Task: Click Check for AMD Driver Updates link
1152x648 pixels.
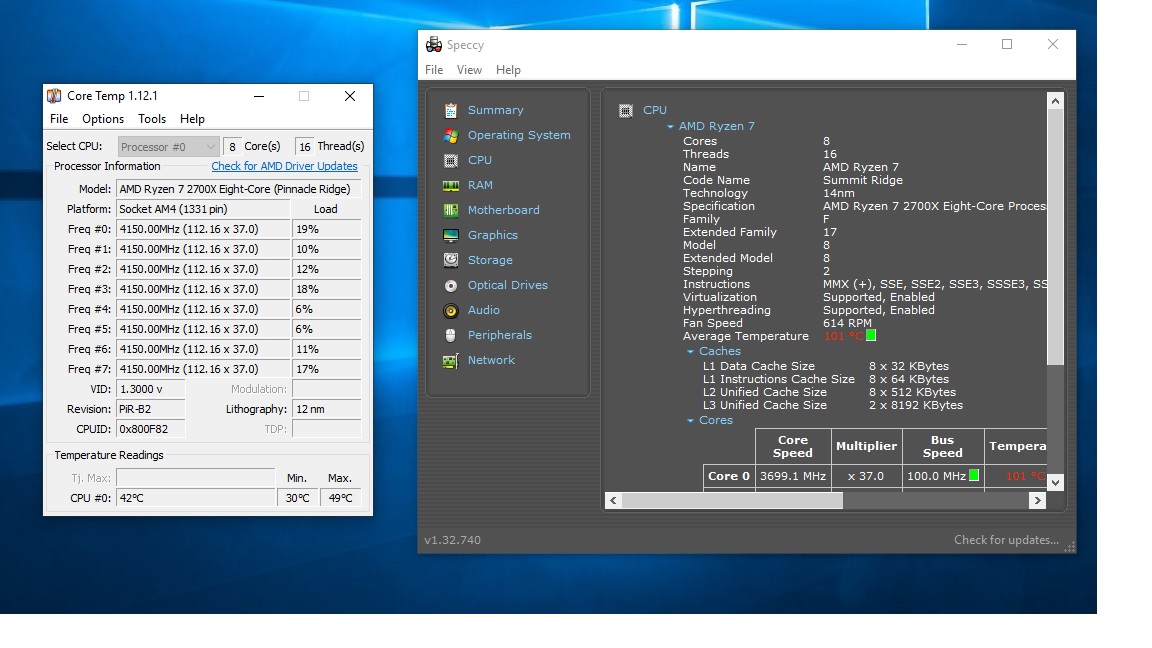Action: [284, 167]
